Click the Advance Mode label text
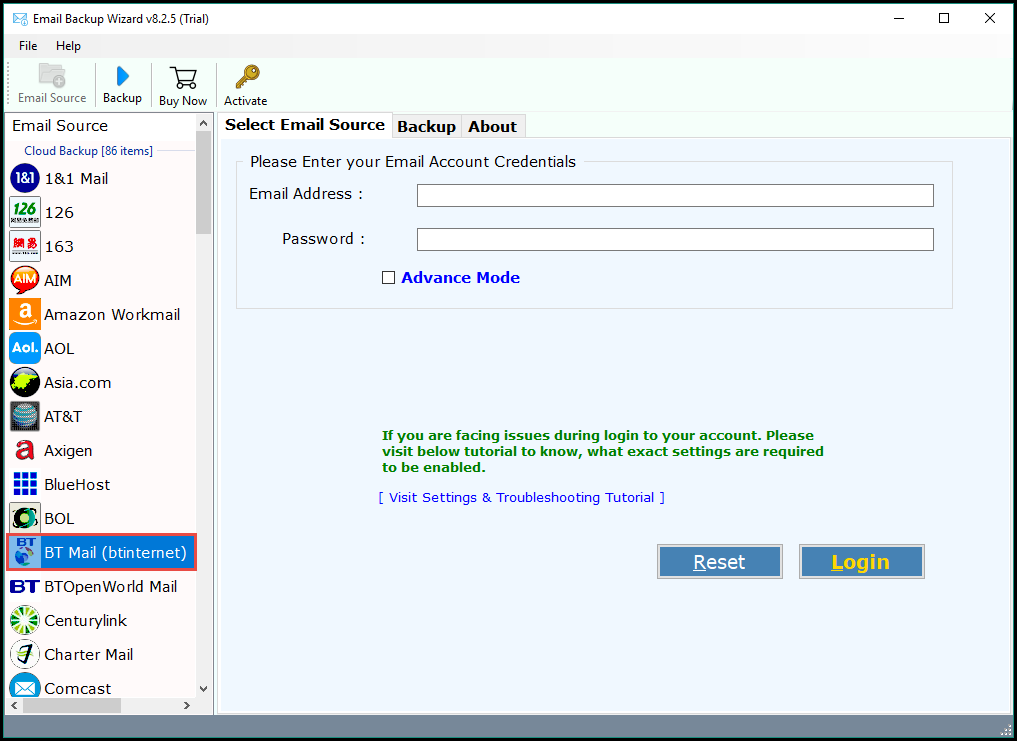 click(x=461, y=278)
